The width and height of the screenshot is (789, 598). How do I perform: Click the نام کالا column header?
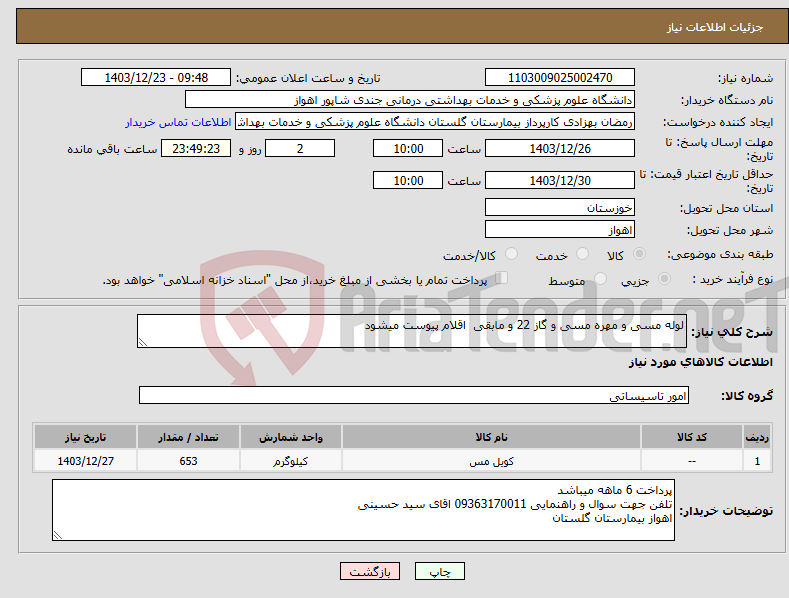[x=491, y=437]
